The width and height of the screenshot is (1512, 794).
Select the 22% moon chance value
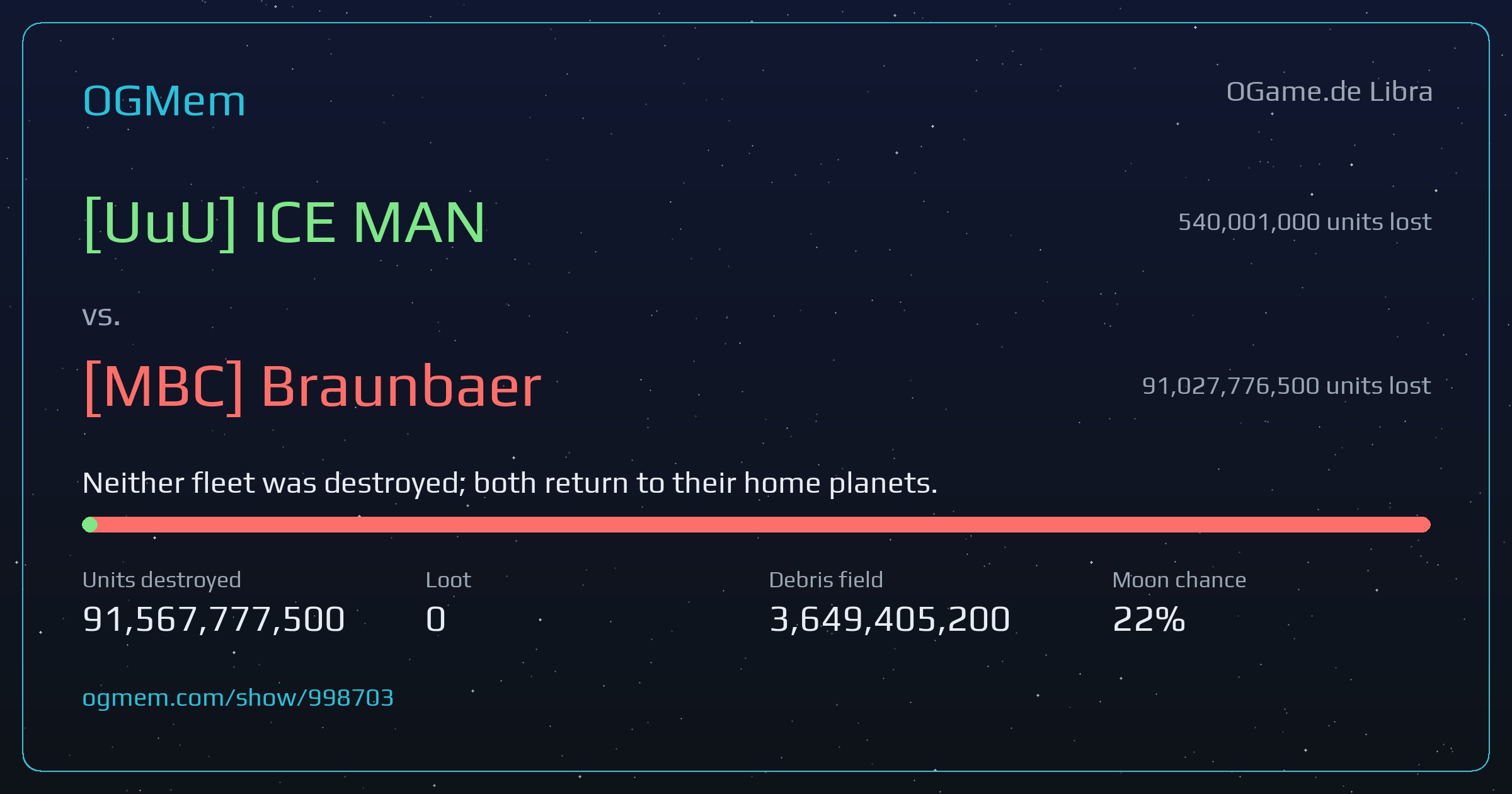coord(1149,619)
